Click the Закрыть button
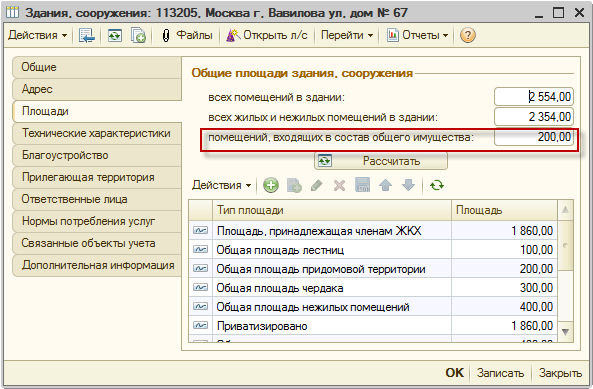The height and width of the screenshot is (389, 593). pos(560,373)
